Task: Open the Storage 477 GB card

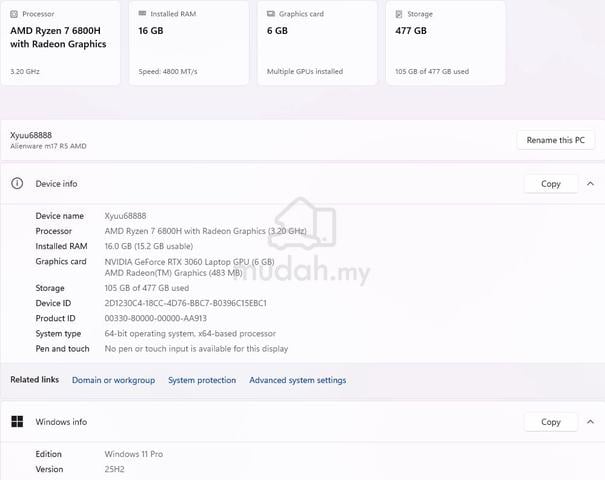Action: 446,42
